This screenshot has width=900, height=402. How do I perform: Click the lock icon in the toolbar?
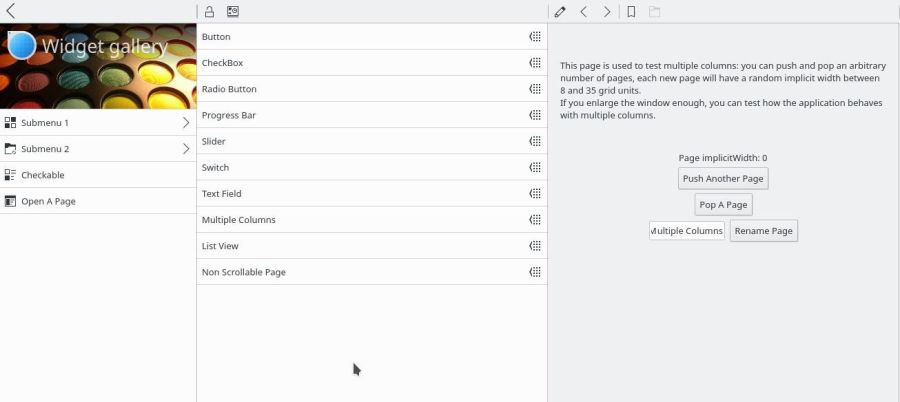[210, 12]
